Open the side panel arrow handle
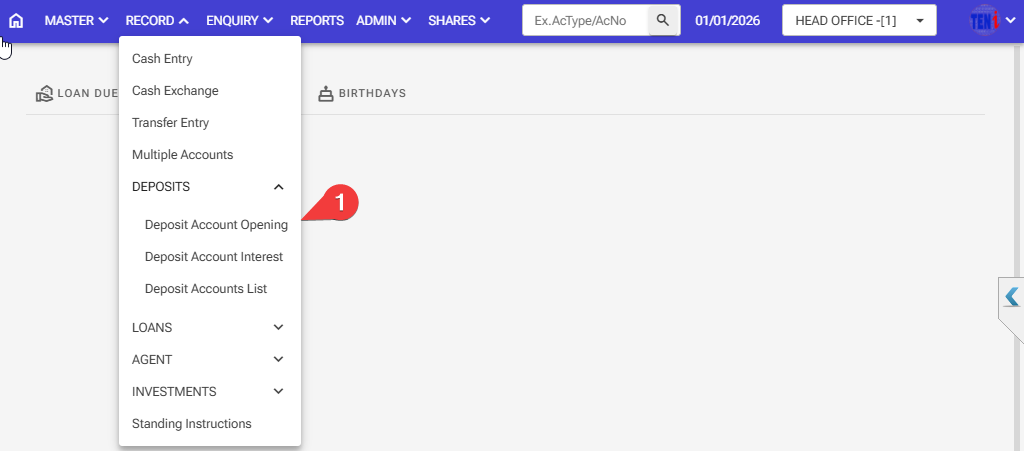Image resolution: width=1024 pixels, height=451 pixels. coord(1012,297)
